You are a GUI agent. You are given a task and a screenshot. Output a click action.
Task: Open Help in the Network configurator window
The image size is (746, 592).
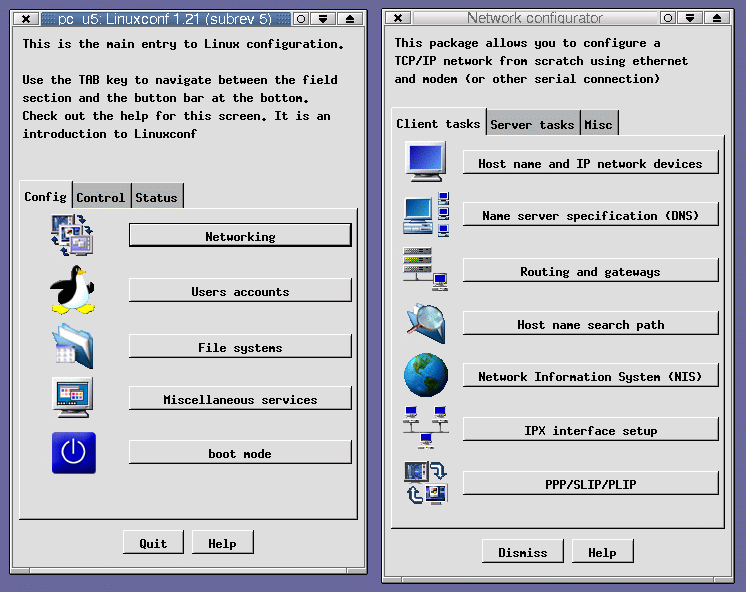(x=602, y=552)
